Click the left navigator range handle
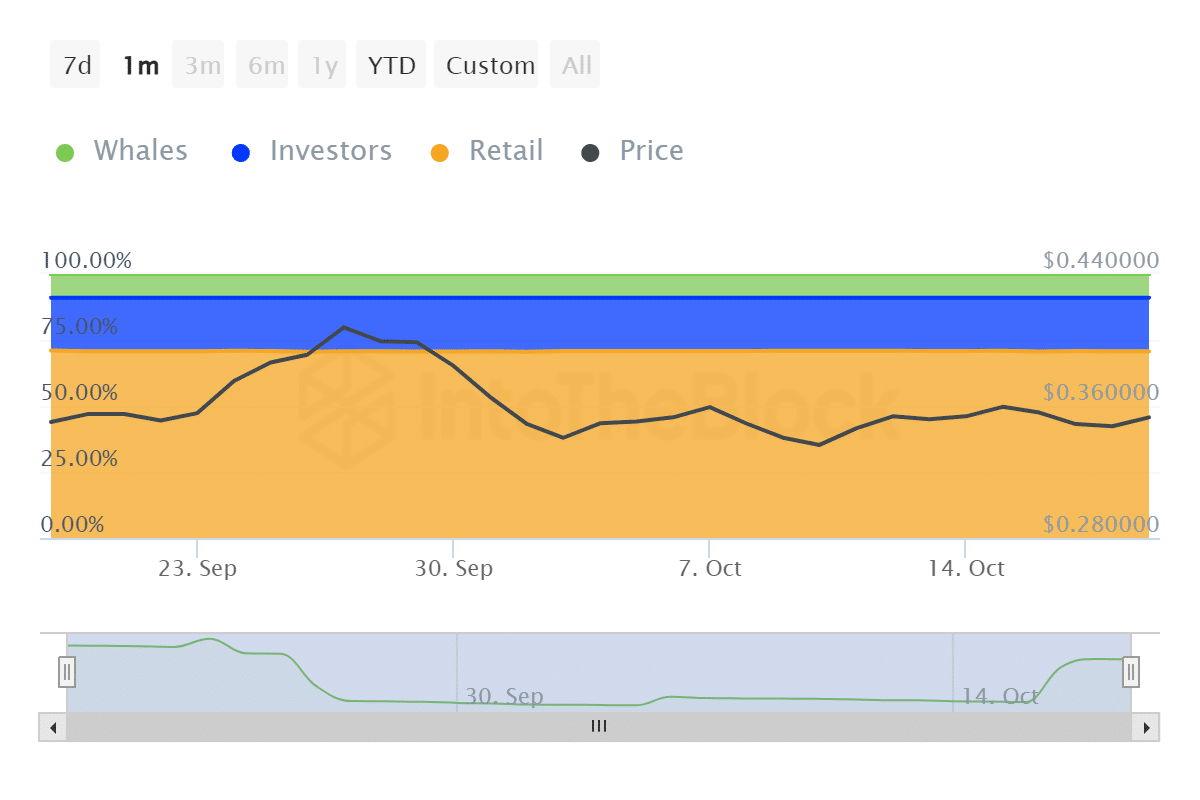 pos(67,672)
